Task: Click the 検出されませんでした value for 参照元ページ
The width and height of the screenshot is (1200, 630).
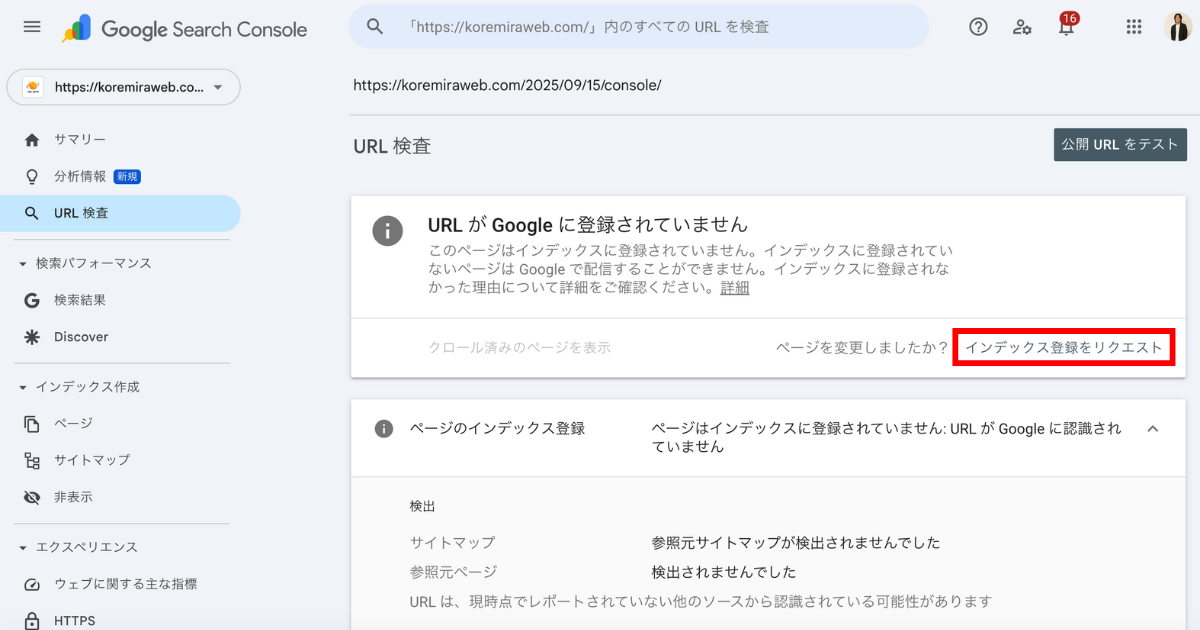Action: click(x=724, y=572)
